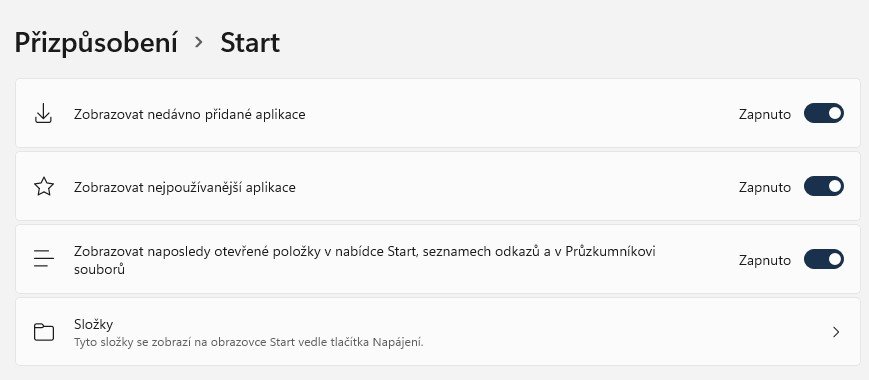The image size is (869, 380).
Task: Click Zapnuto status next to most used apps
Action: 765,187
